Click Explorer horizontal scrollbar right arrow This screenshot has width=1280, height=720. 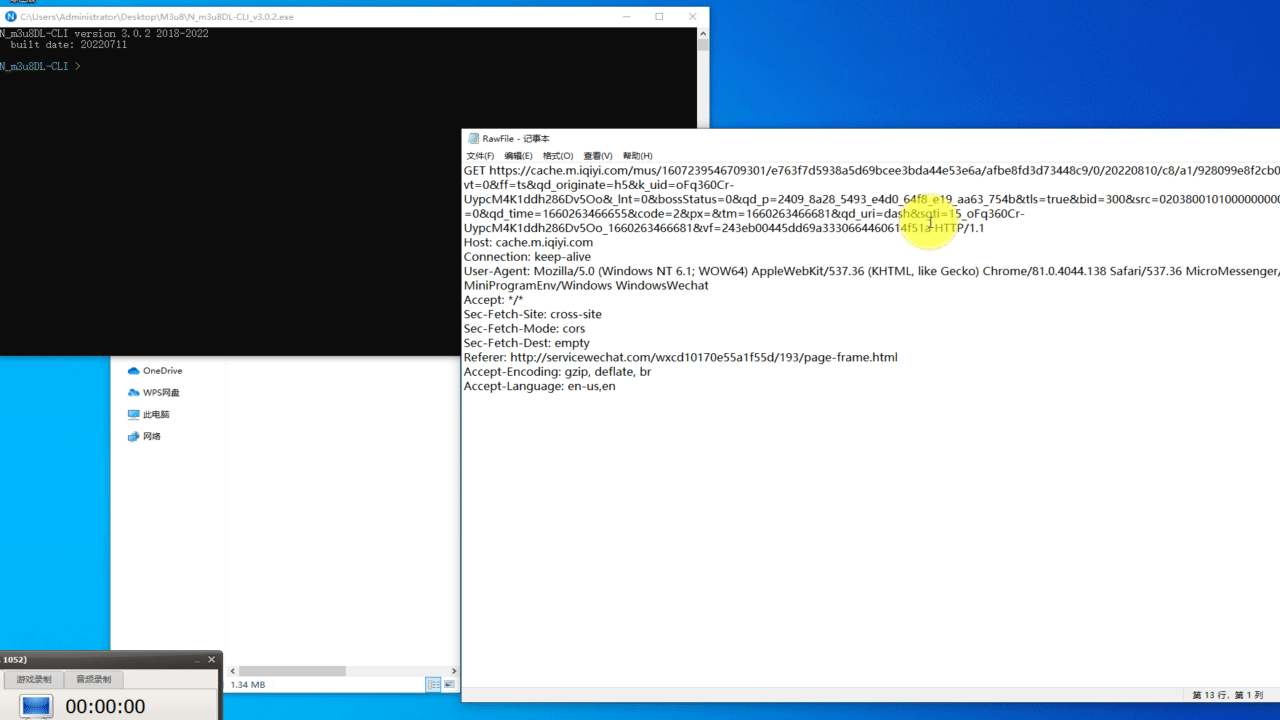pyautogui.click(x=454, y=671)
